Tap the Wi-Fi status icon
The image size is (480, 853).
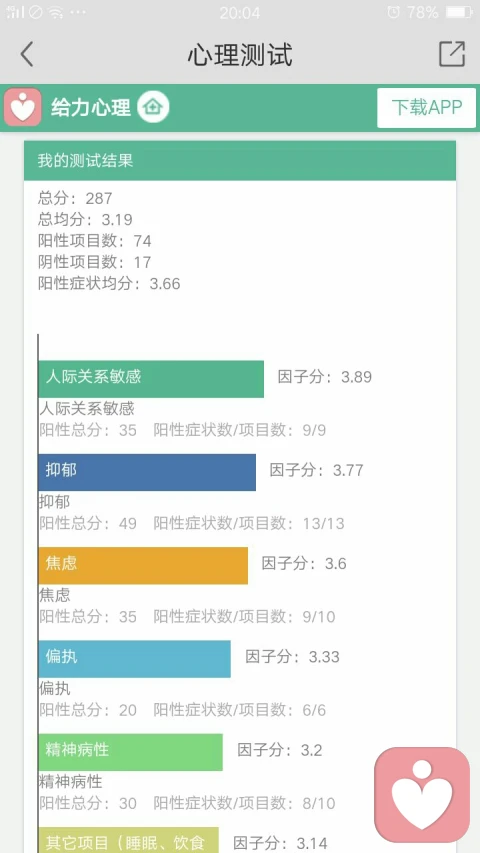pos(56,12)
